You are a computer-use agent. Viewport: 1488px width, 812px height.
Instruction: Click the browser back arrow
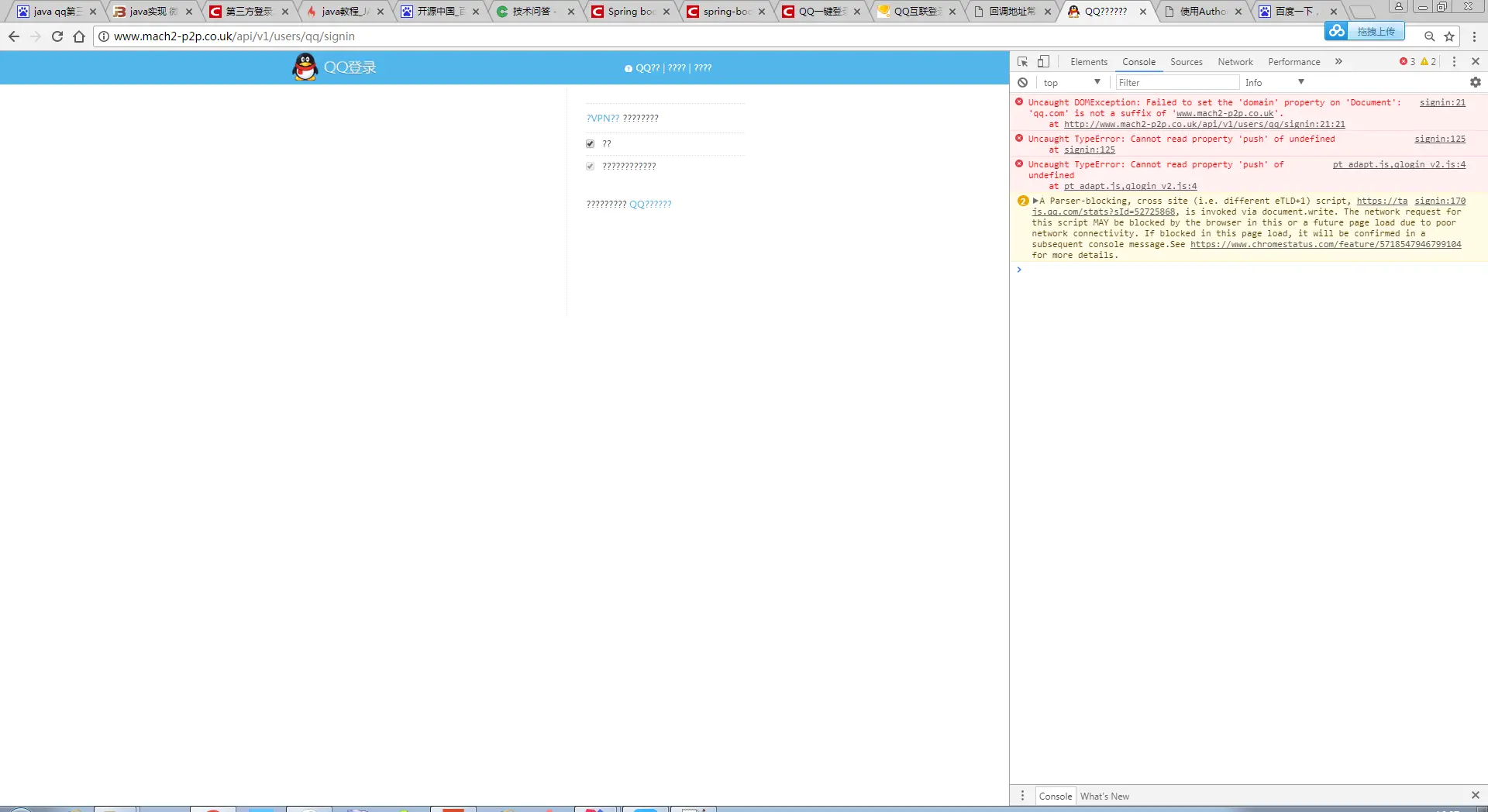(x=14, y=36)
